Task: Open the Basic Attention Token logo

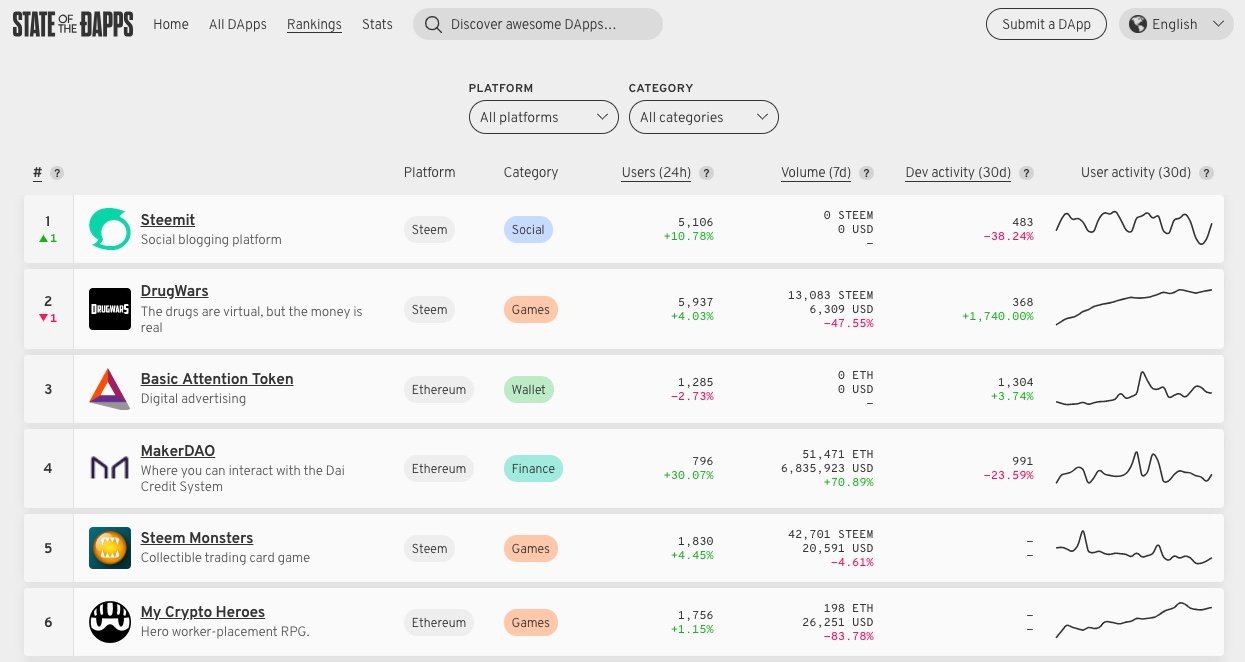Action: pos(110,389)
